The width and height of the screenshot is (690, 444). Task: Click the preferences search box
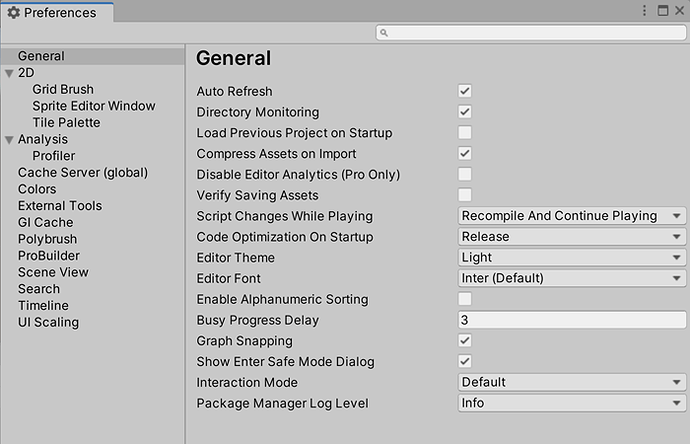[x=530, y=33]
